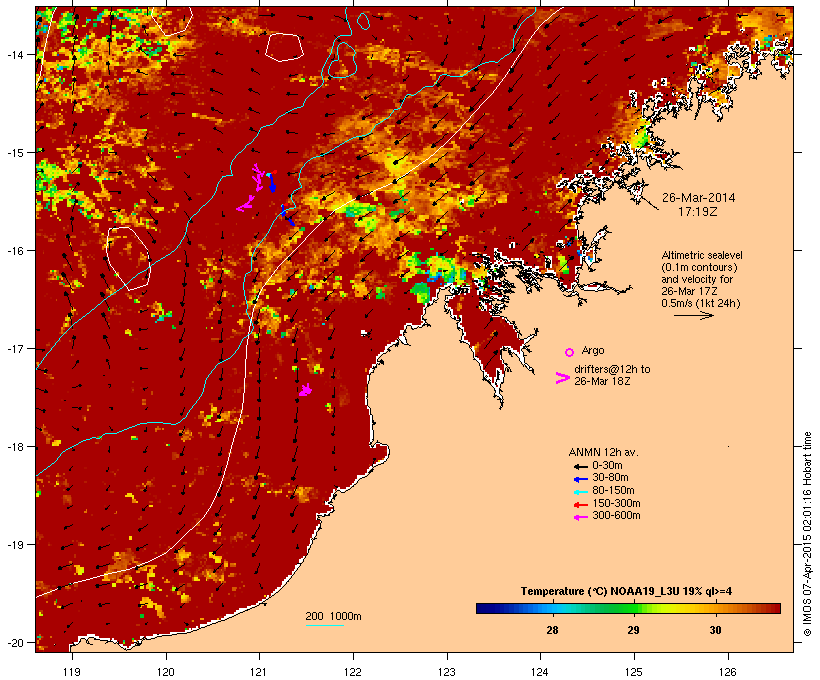
Task: Click the temperature colorbar at 28
Action: (x=552, y=608)
